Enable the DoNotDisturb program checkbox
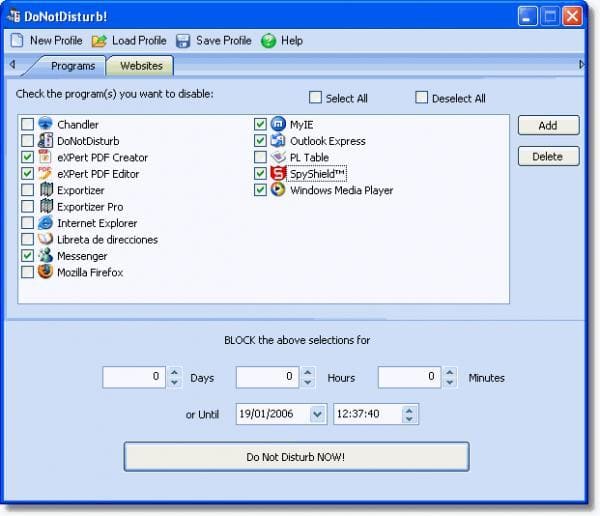 [27, 140]
